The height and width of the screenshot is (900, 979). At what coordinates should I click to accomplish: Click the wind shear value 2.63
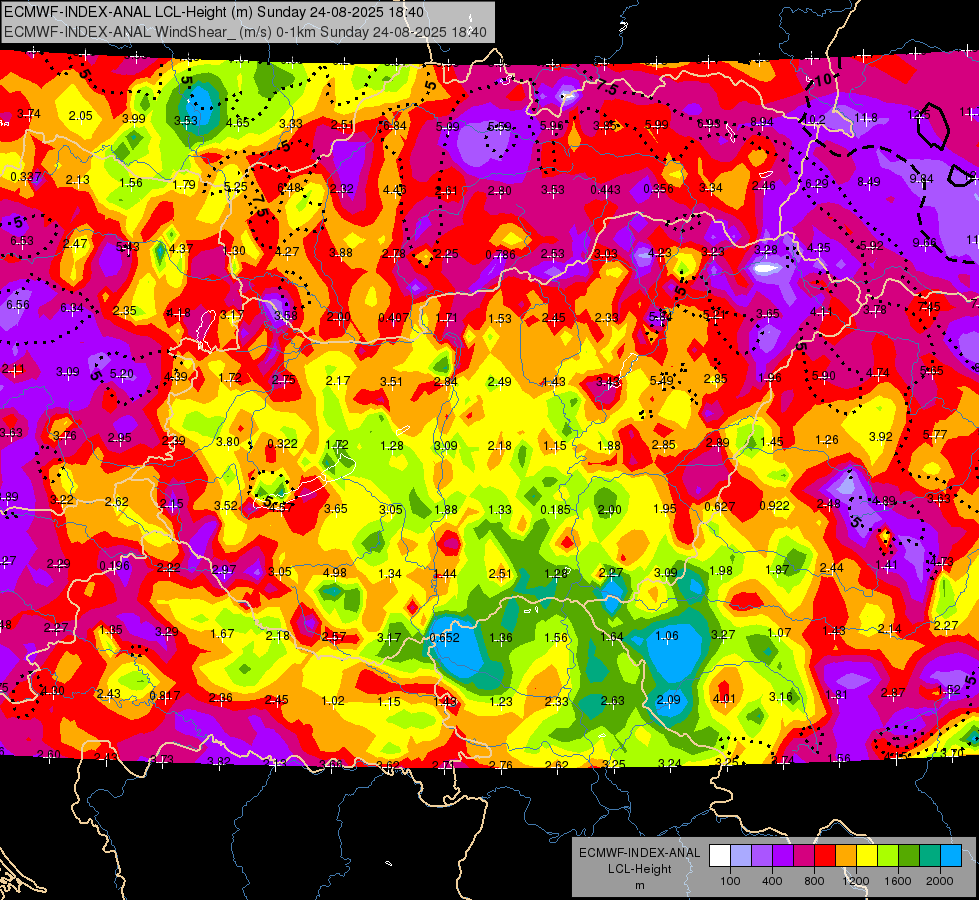(612, 701)
